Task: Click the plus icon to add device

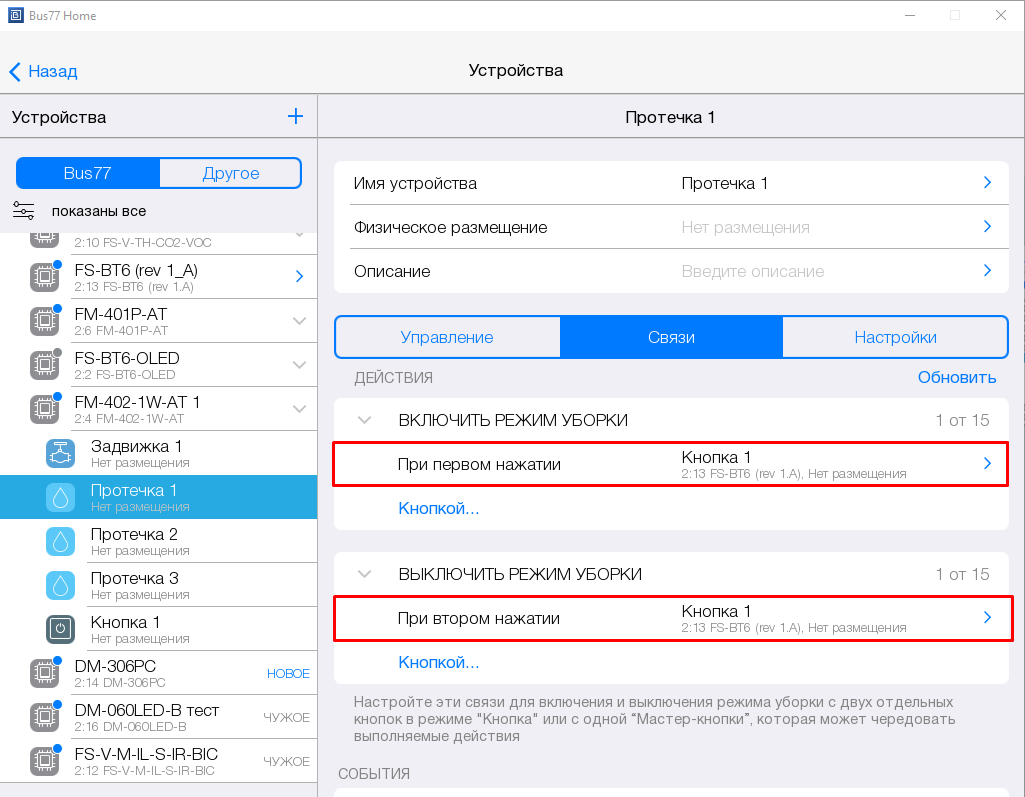Action: (x=295, y=117)
